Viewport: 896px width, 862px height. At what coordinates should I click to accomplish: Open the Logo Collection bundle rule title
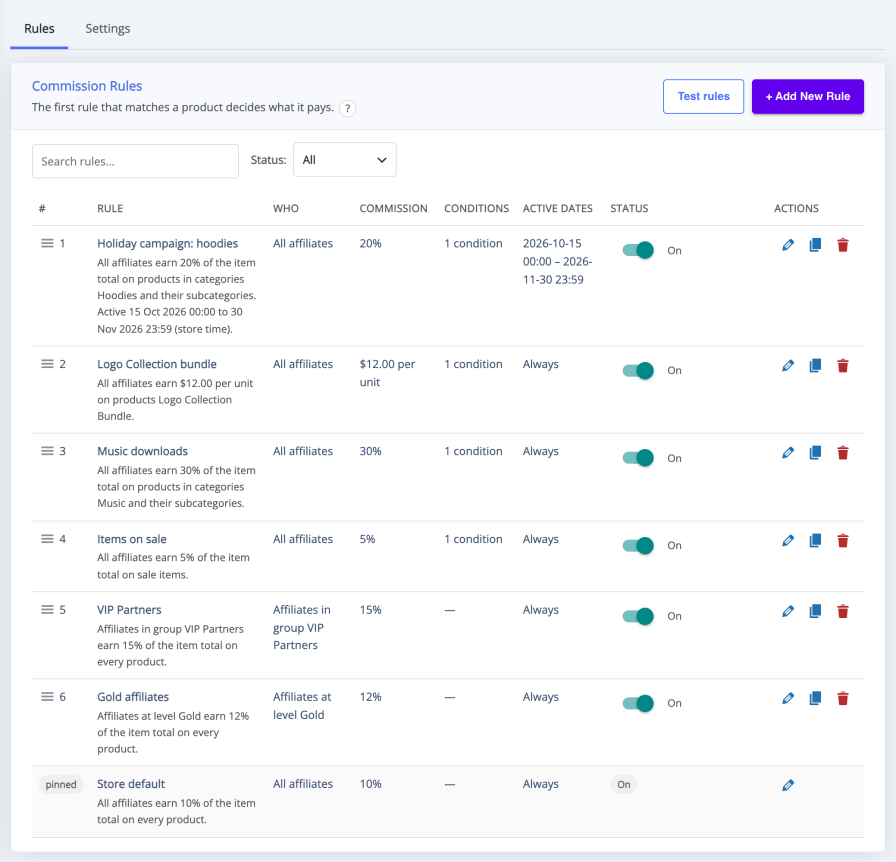[157, 364]
